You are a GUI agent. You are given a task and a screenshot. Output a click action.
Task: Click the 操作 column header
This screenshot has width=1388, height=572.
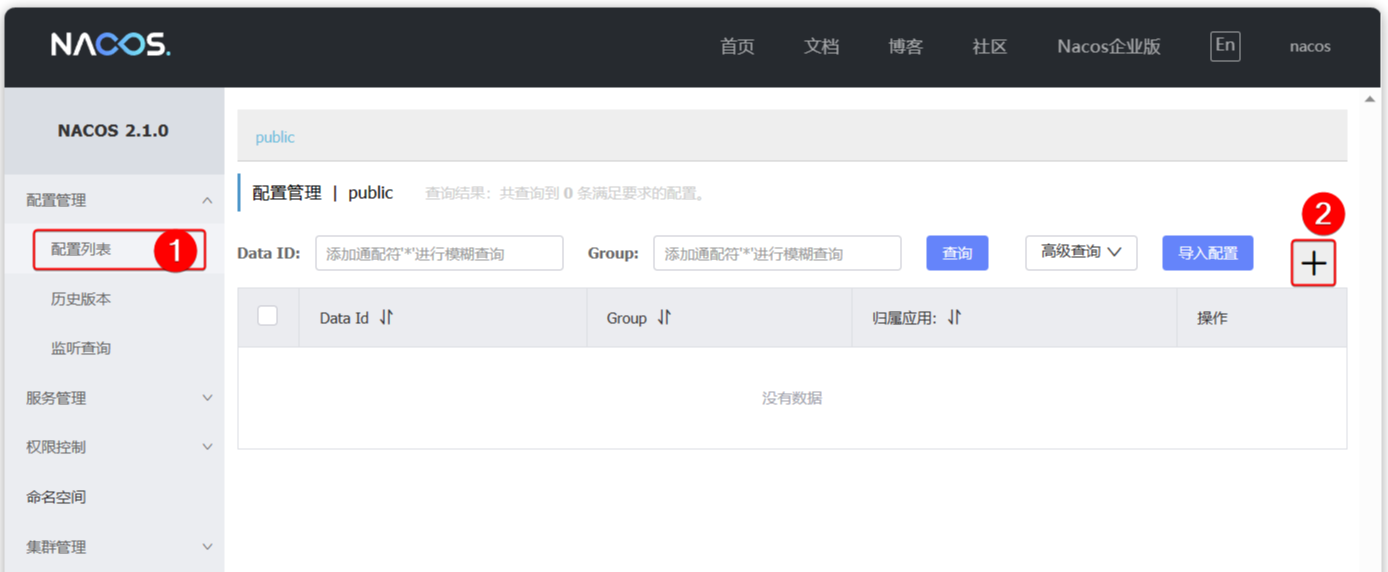click(1212, 318)
